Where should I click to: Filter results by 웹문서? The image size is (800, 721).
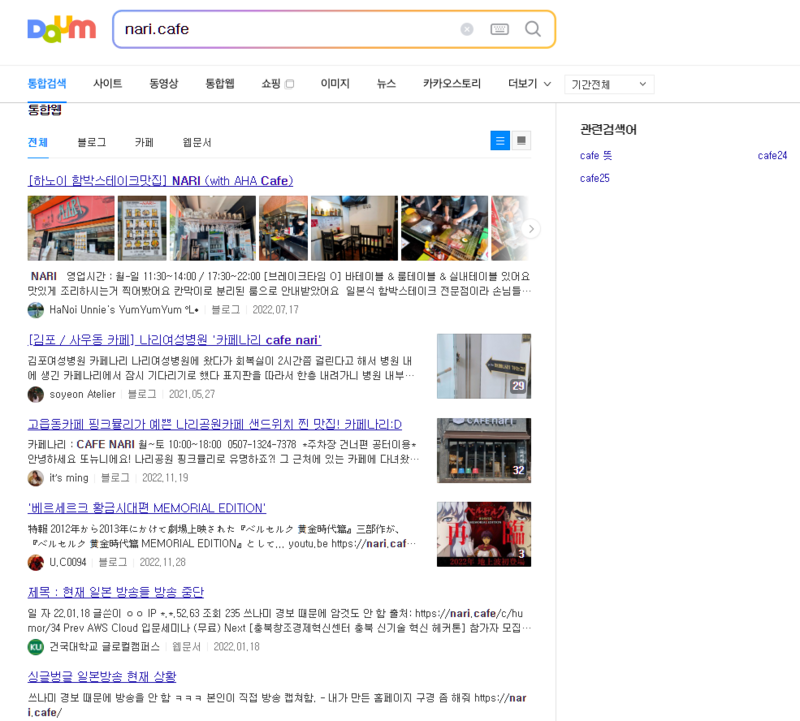click(x=197, y=142)
